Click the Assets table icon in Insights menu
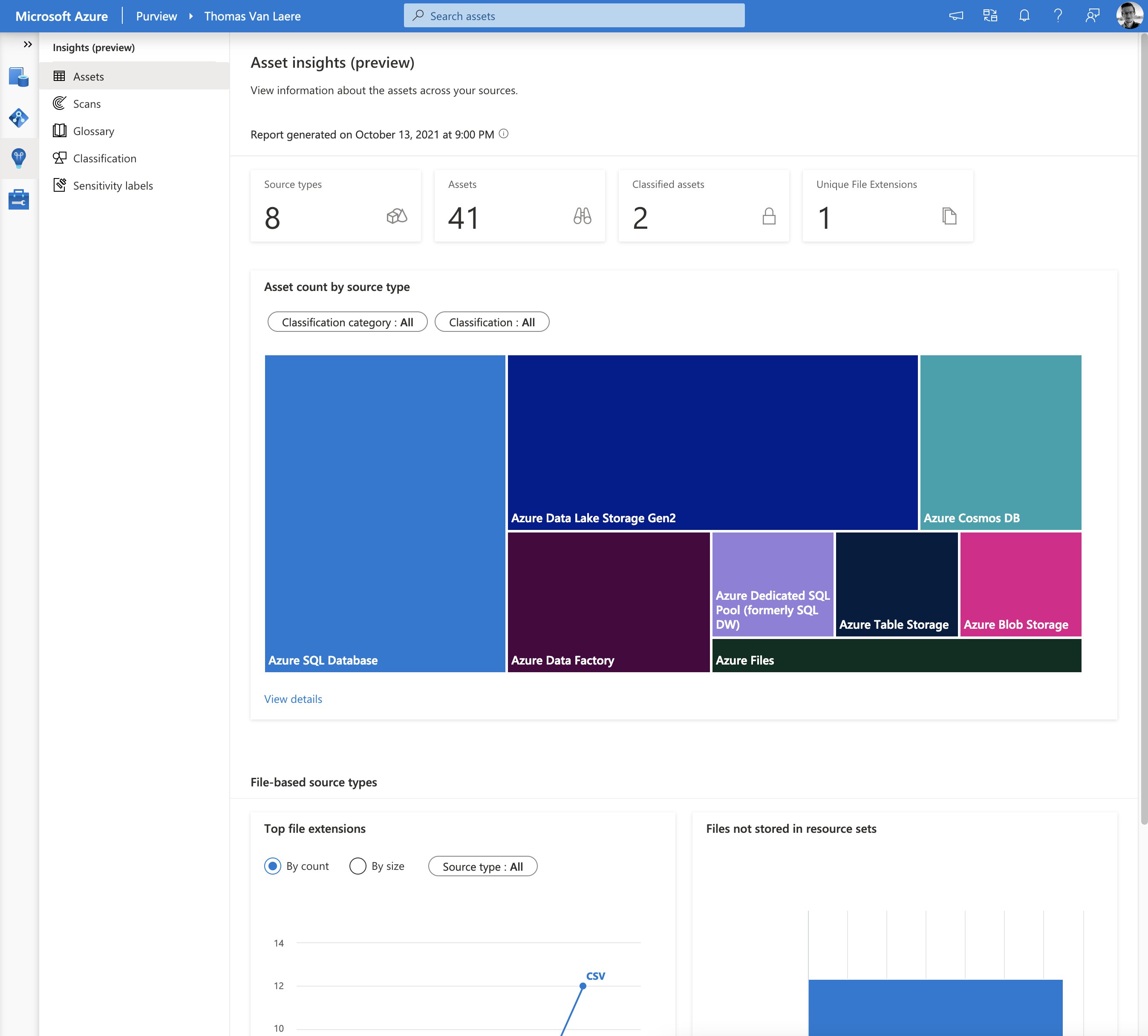 (59, 76)
